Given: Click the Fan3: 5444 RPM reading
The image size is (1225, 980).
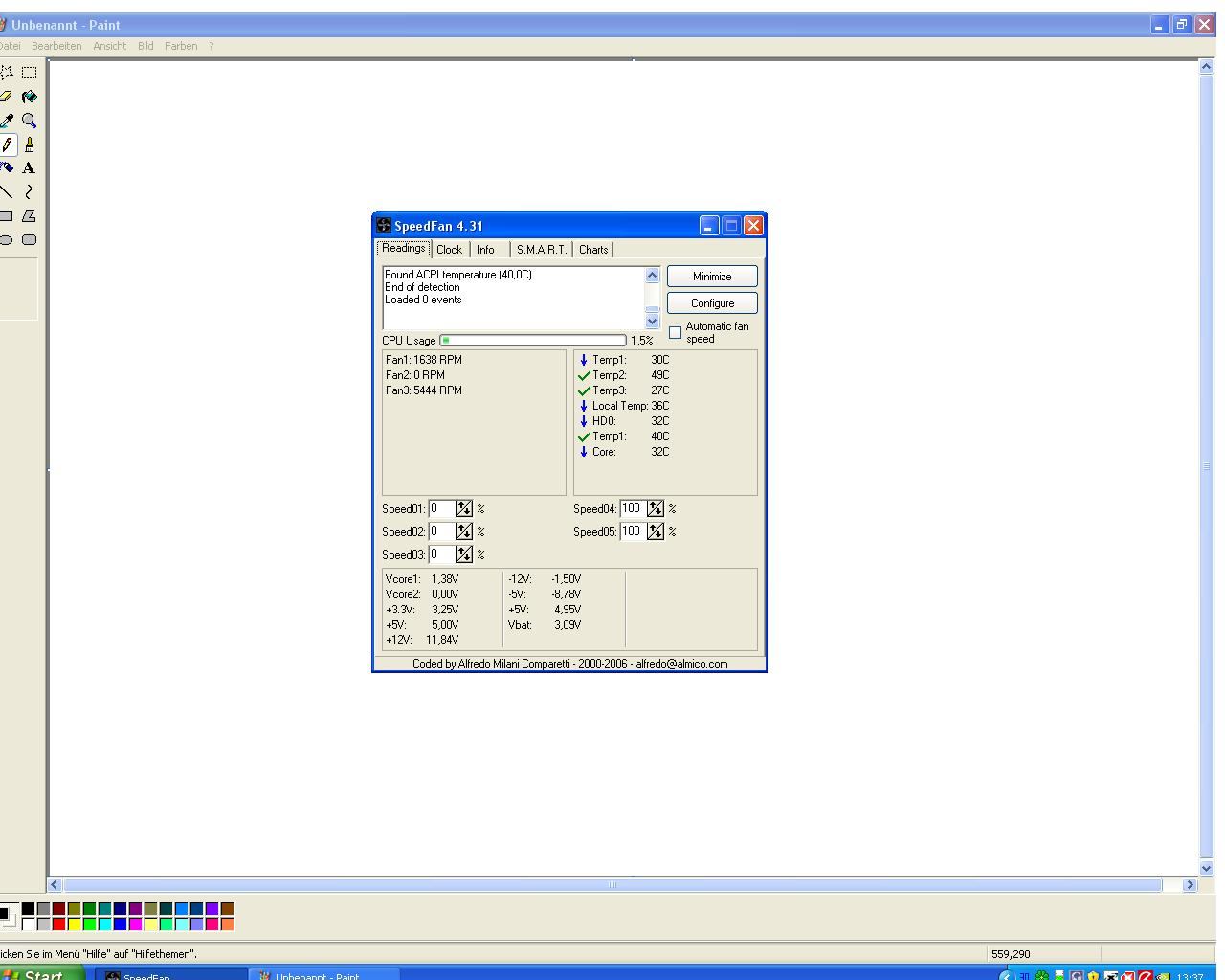Looking at the screenshot, I should click(x=424, y=390).
